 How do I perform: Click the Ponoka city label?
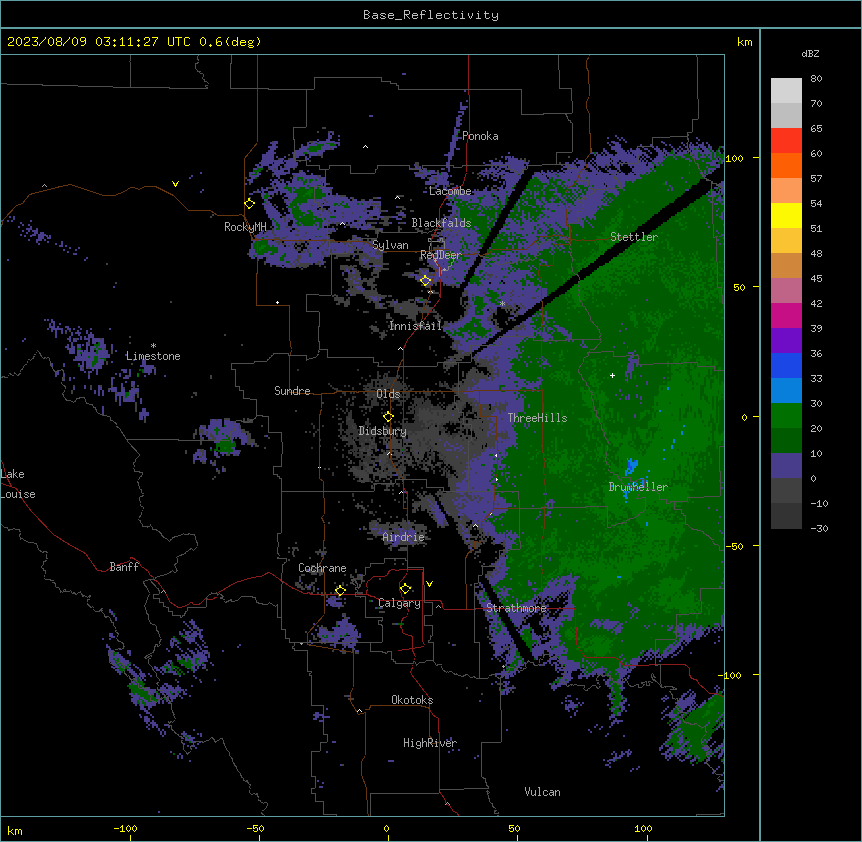coord(480,136)
